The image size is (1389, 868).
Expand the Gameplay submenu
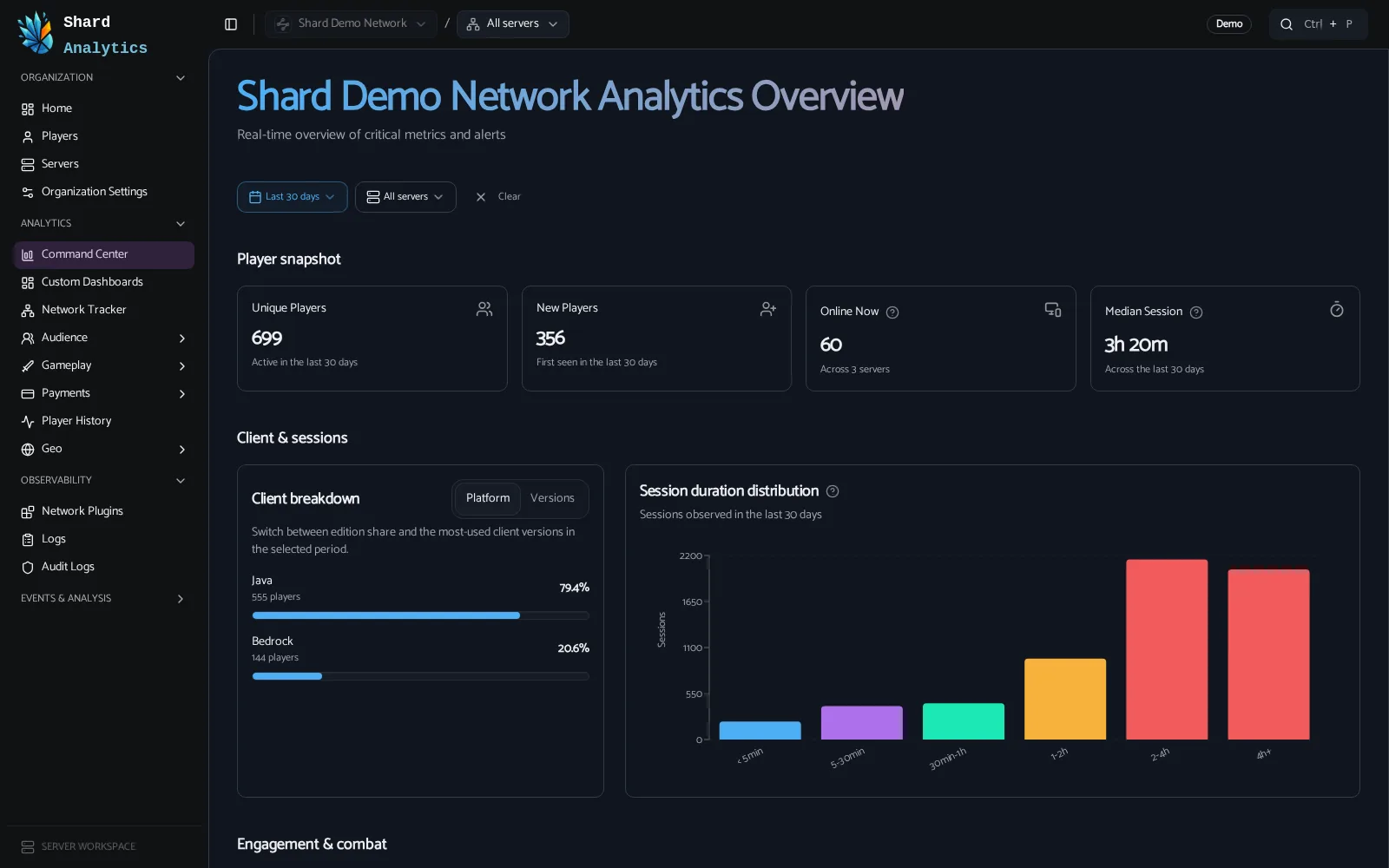182,366
